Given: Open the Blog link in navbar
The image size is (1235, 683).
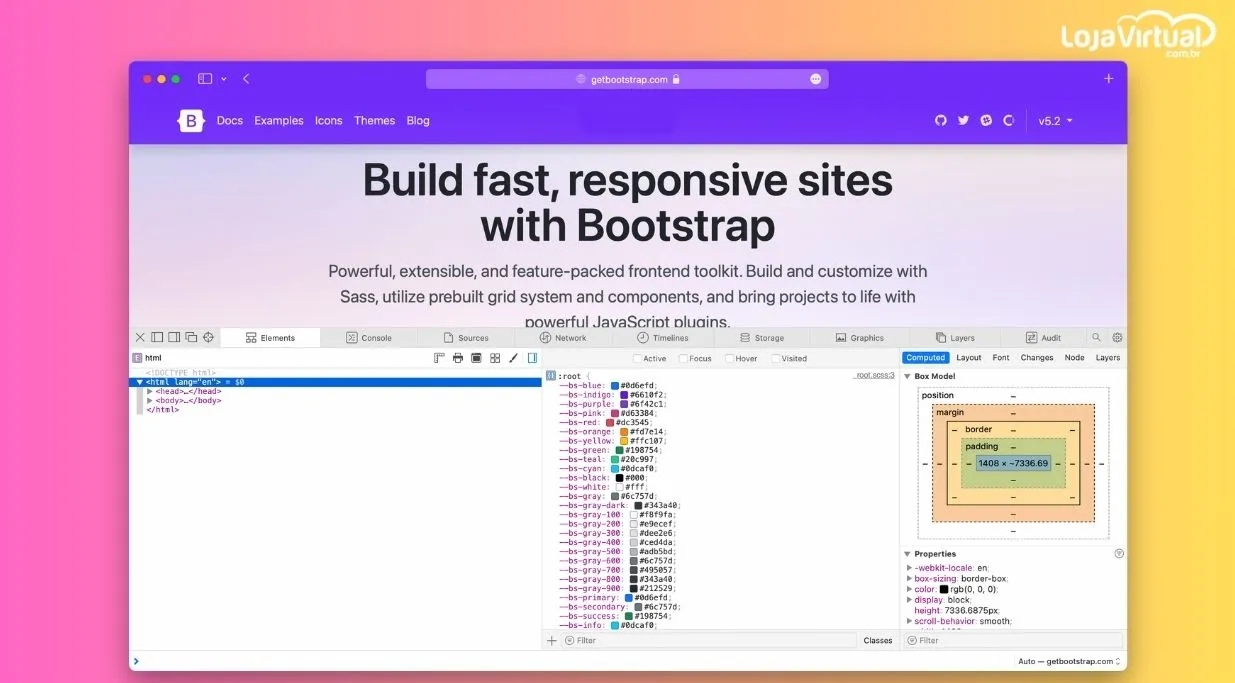Looking at the screenshot, I should (418, 121).
